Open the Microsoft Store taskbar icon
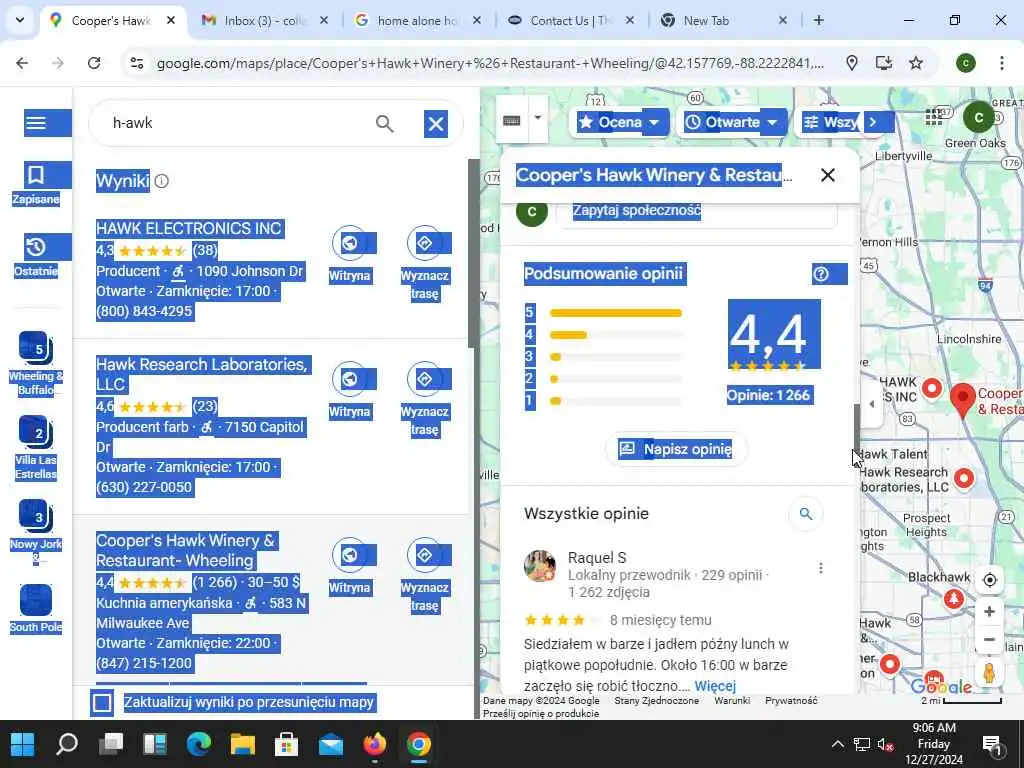Screen dimensions: 1024x768 point(286,744)
